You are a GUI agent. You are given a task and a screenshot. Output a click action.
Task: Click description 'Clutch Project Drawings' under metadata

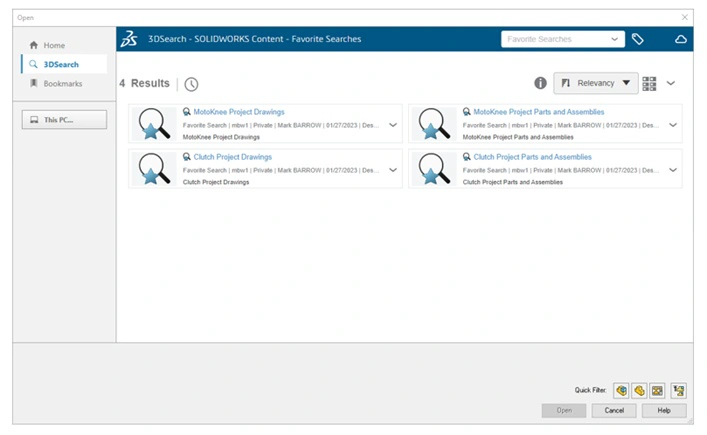216,182
